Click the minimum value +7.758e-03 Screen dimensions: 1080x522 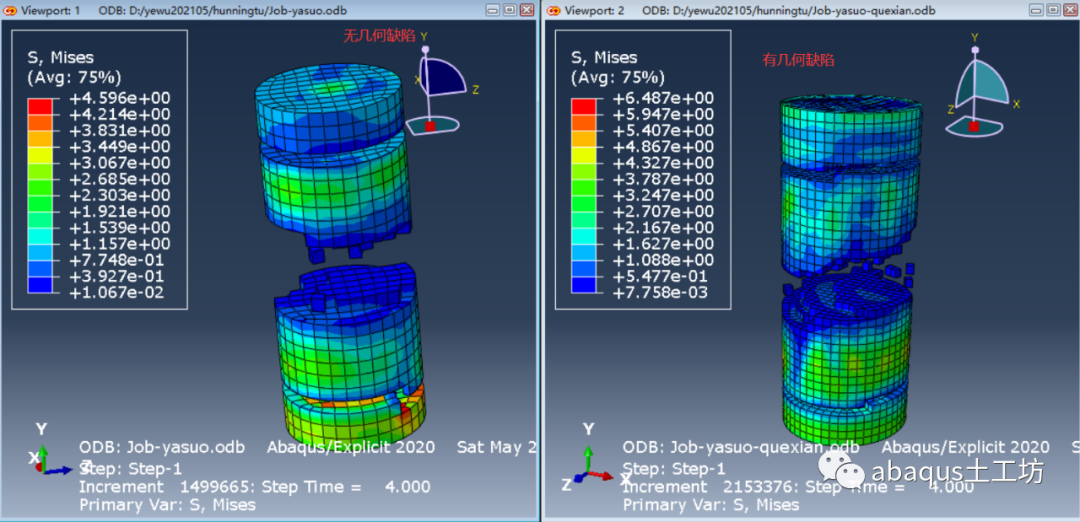(x=663, y=293)
